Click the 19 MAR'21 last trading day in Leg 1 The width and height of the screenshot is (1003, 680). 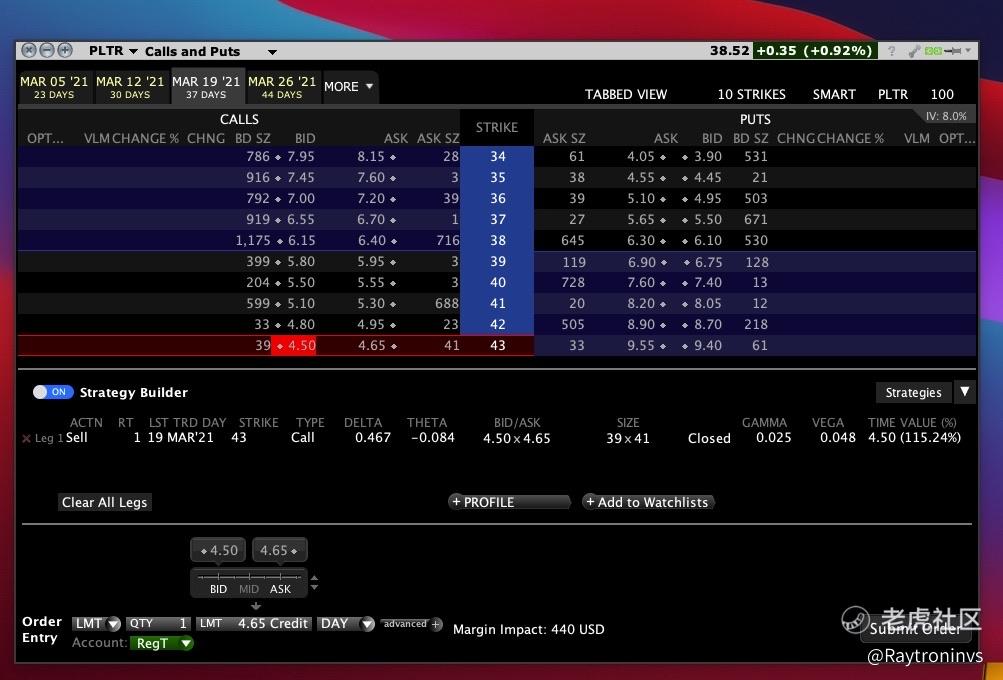point(180,438)
